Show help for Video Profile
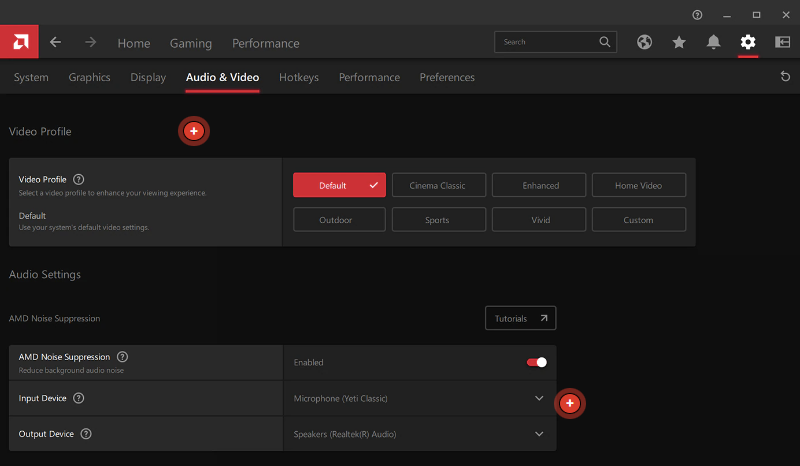Viewport: 800px width, 466px height. 79,180
